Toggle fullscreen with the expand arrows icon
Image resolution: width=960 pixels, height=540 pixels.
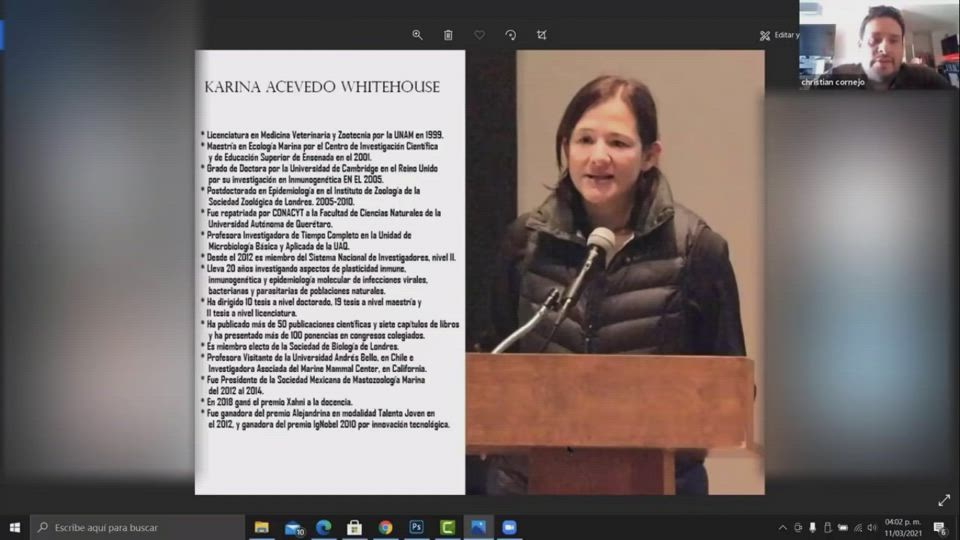point(943,500)
